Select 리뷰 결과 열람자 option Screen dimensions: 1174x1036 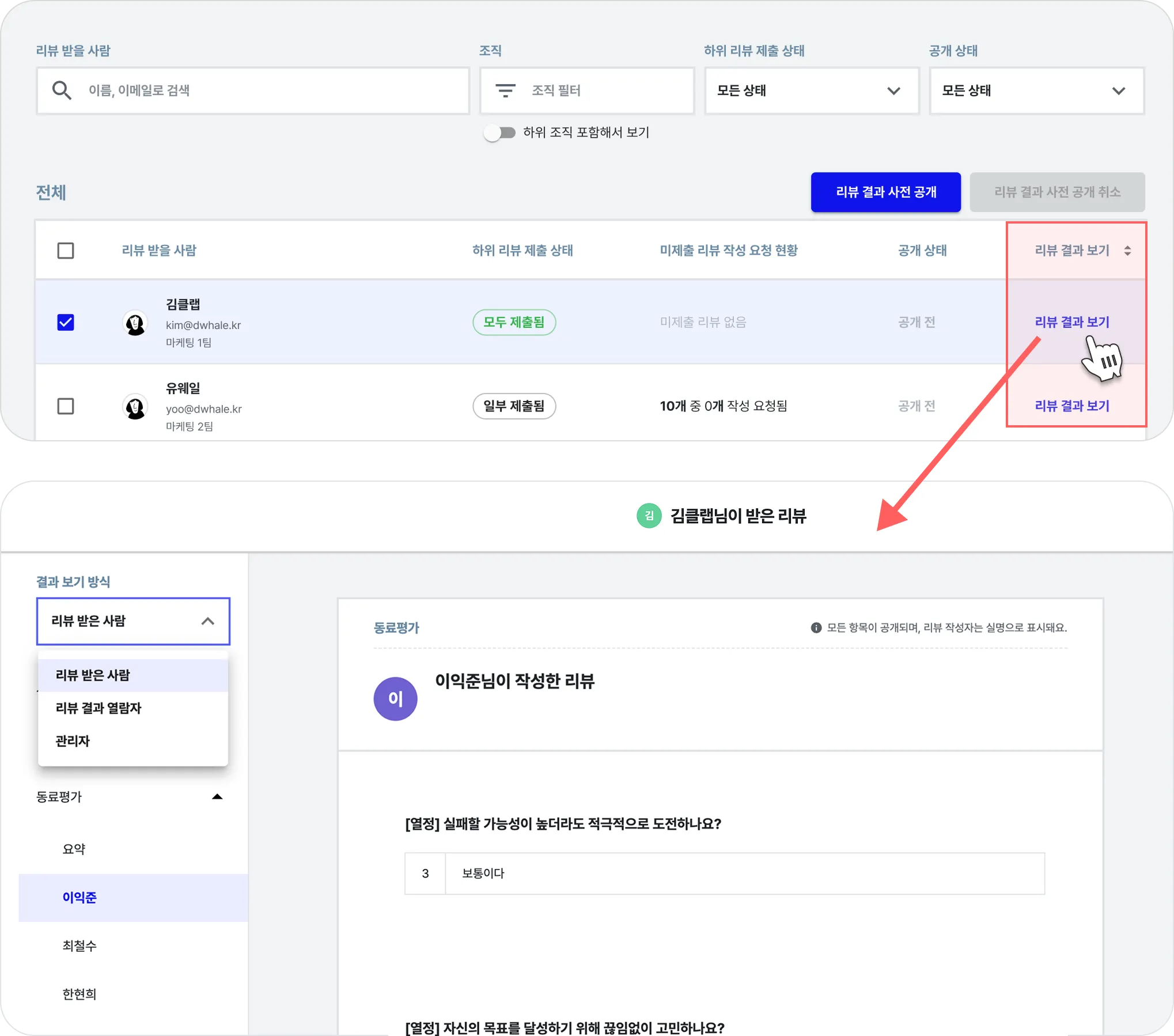[99, 708]
